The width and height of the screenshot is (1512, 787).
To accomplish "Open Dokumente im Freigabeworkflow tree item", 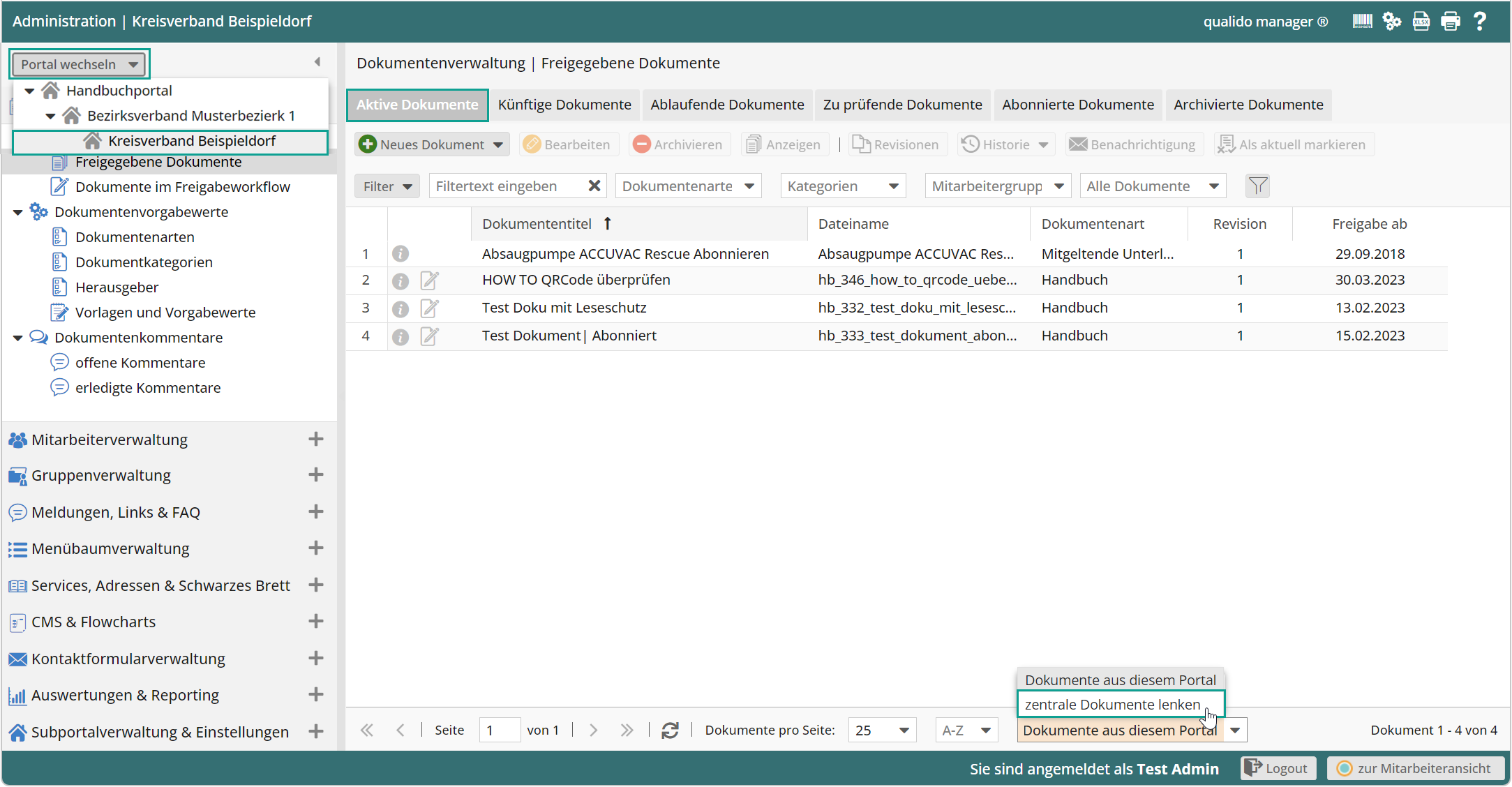I will pyautogui.click(x=183, y=187).
